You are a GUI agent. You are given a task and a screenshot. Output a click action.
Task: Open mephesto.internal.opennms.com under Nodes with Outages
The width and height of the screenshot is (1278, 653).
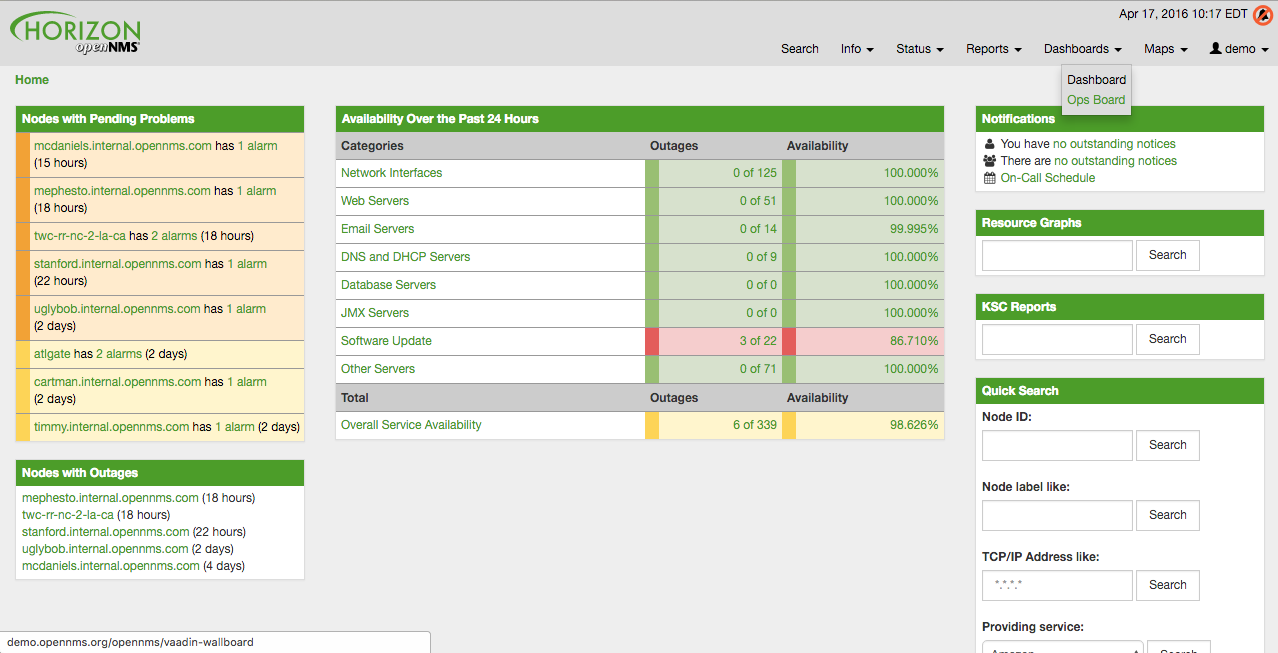point(110,498)
